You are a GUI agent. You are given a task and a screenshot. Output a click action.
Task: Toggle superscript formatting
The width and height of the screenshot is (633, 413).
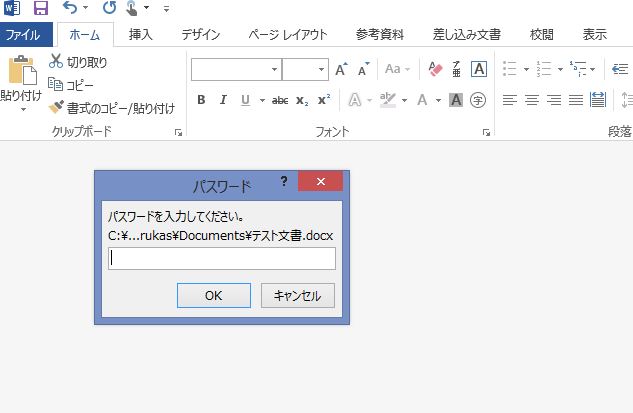point(324,100)
